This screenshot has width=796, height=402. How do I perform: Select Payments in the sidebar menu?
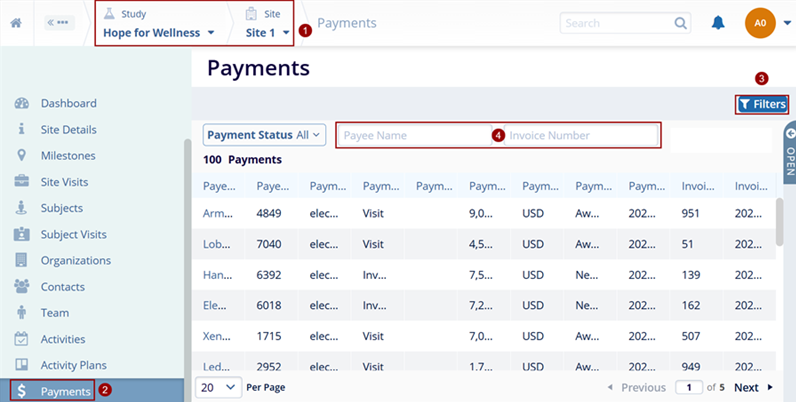(65, 391)
